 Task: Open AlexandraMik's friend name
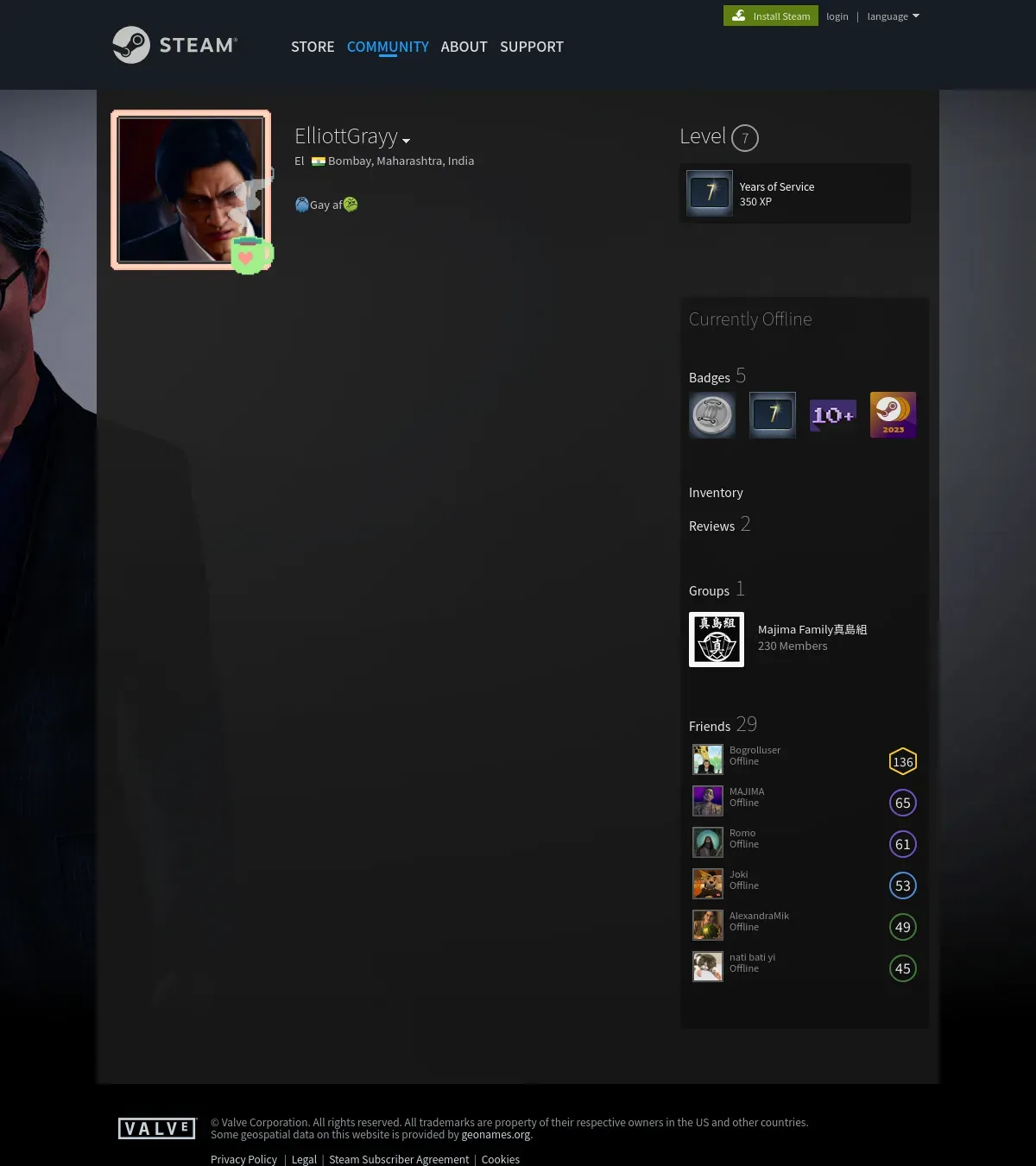point(759,916)
